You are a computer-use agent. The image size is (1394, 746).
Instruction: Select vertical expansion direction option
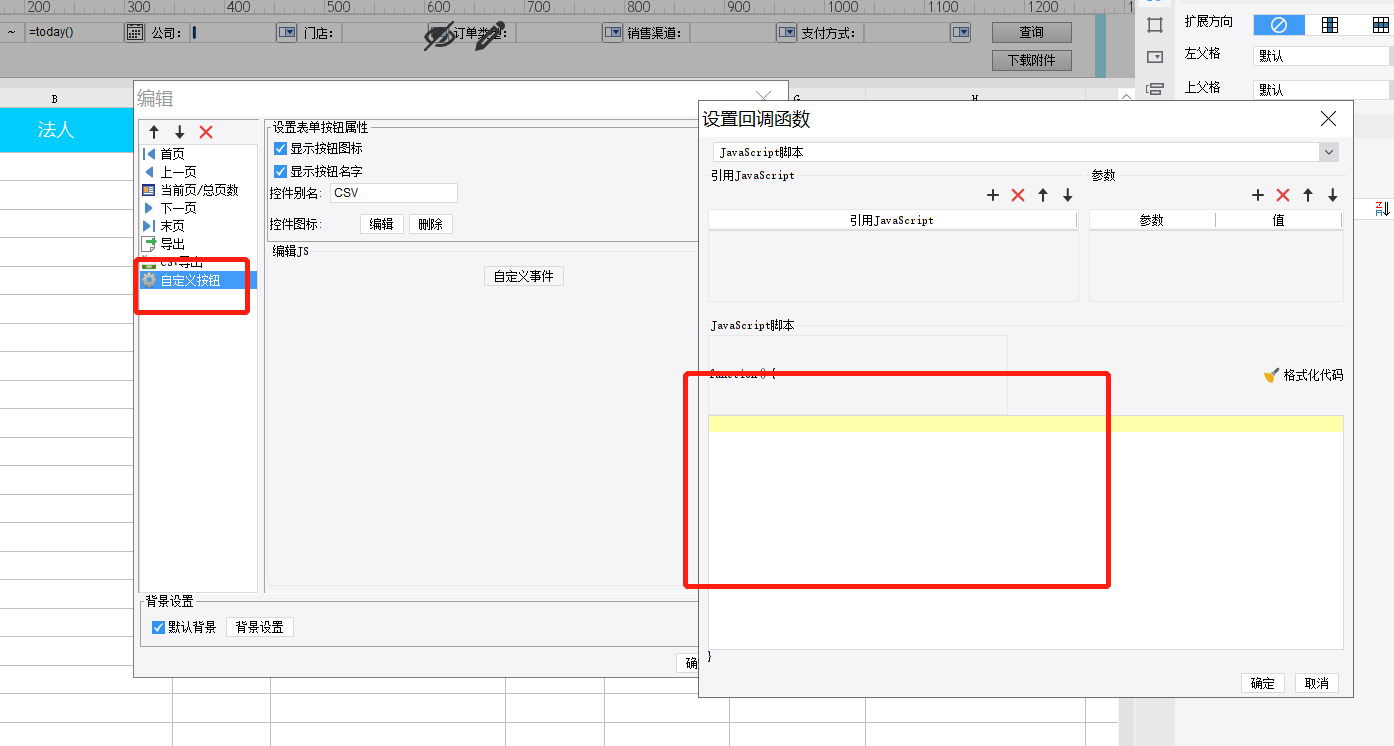(x=1329, y=25)
